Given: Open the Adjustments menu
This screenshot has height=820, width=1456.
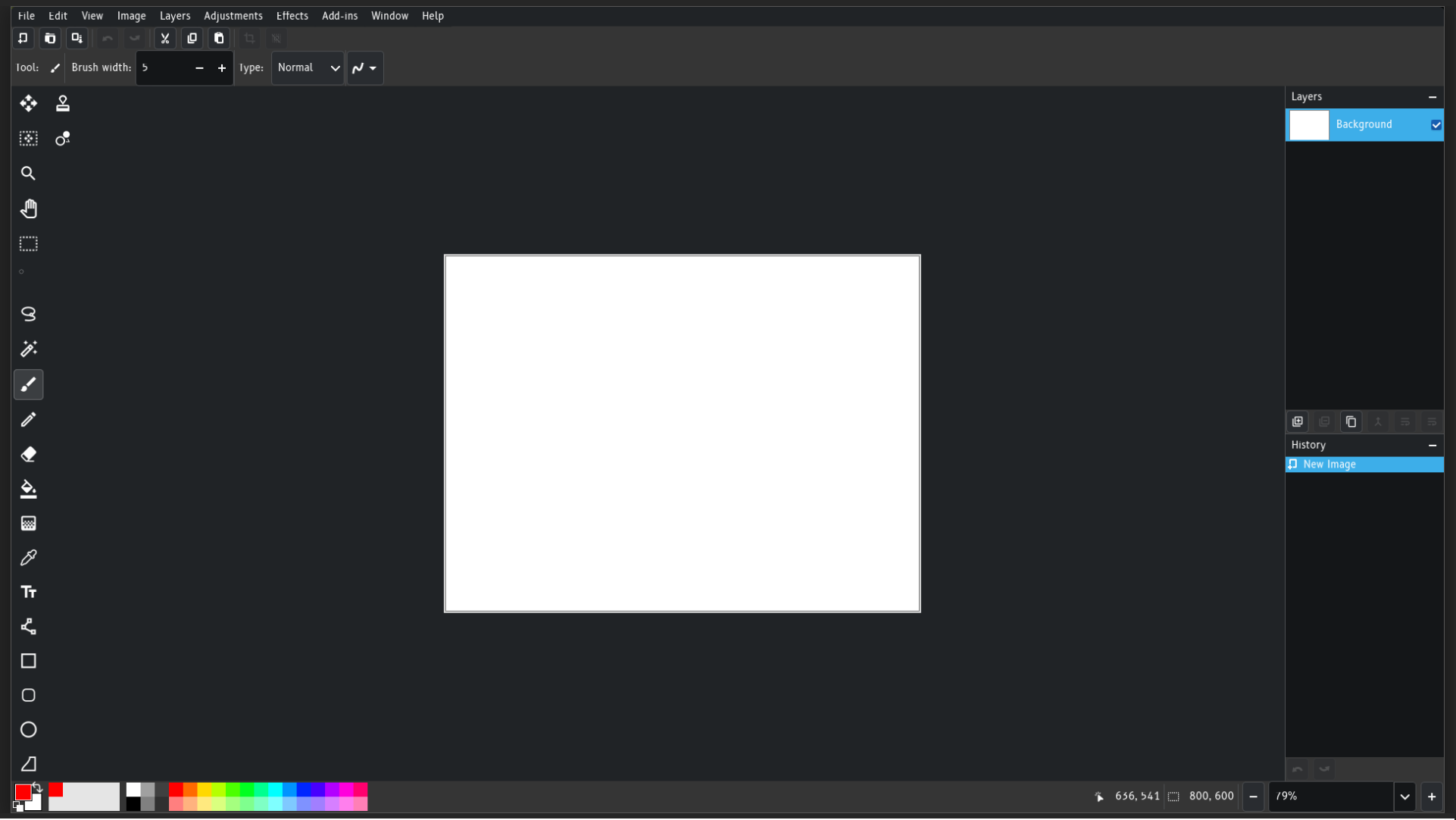Looking at the screenshot, I should pos(233,16).
